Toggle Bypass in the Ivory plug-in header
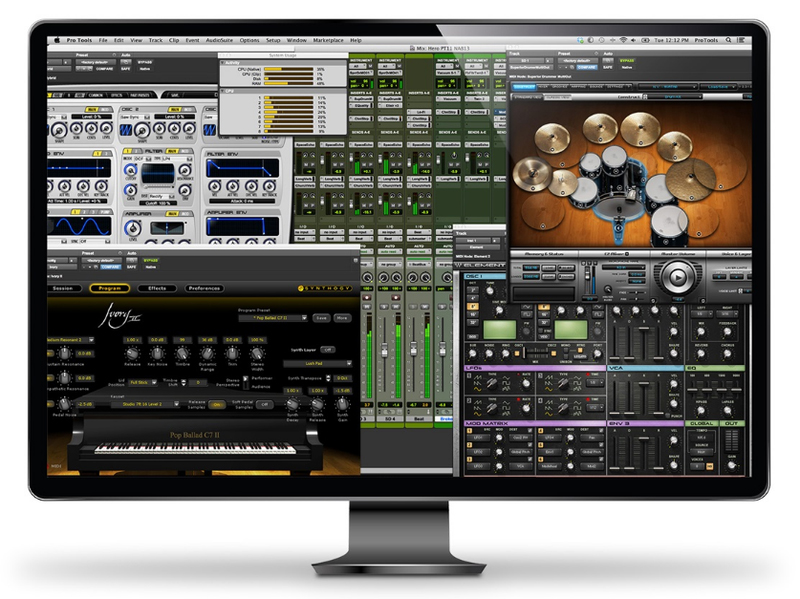 point(151,260)
